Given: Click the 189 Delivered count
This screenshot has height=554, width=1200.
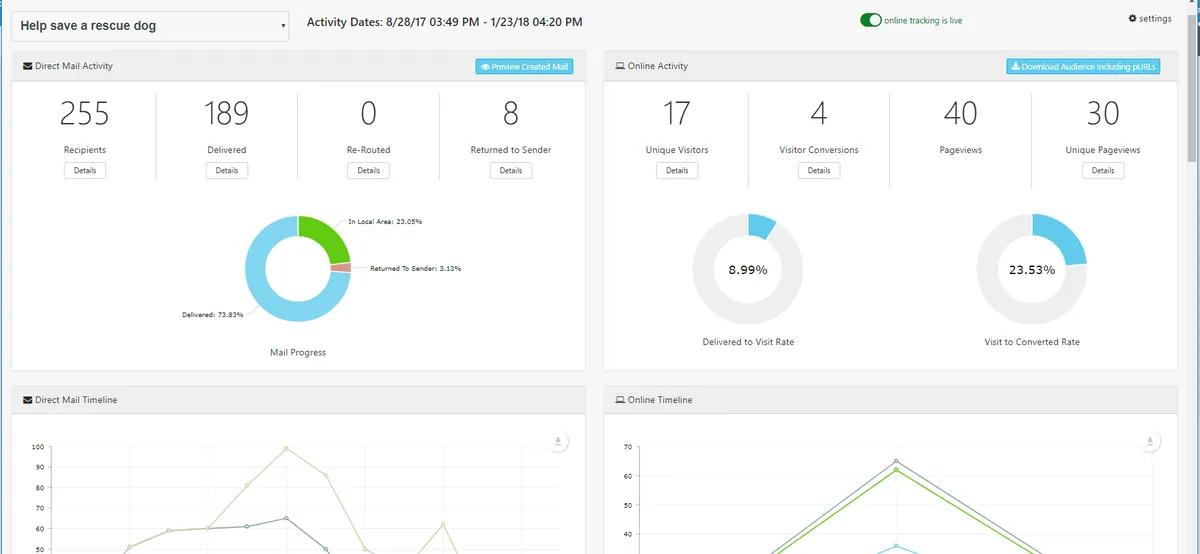Looking at the screenshot, I should pos(227,114).
